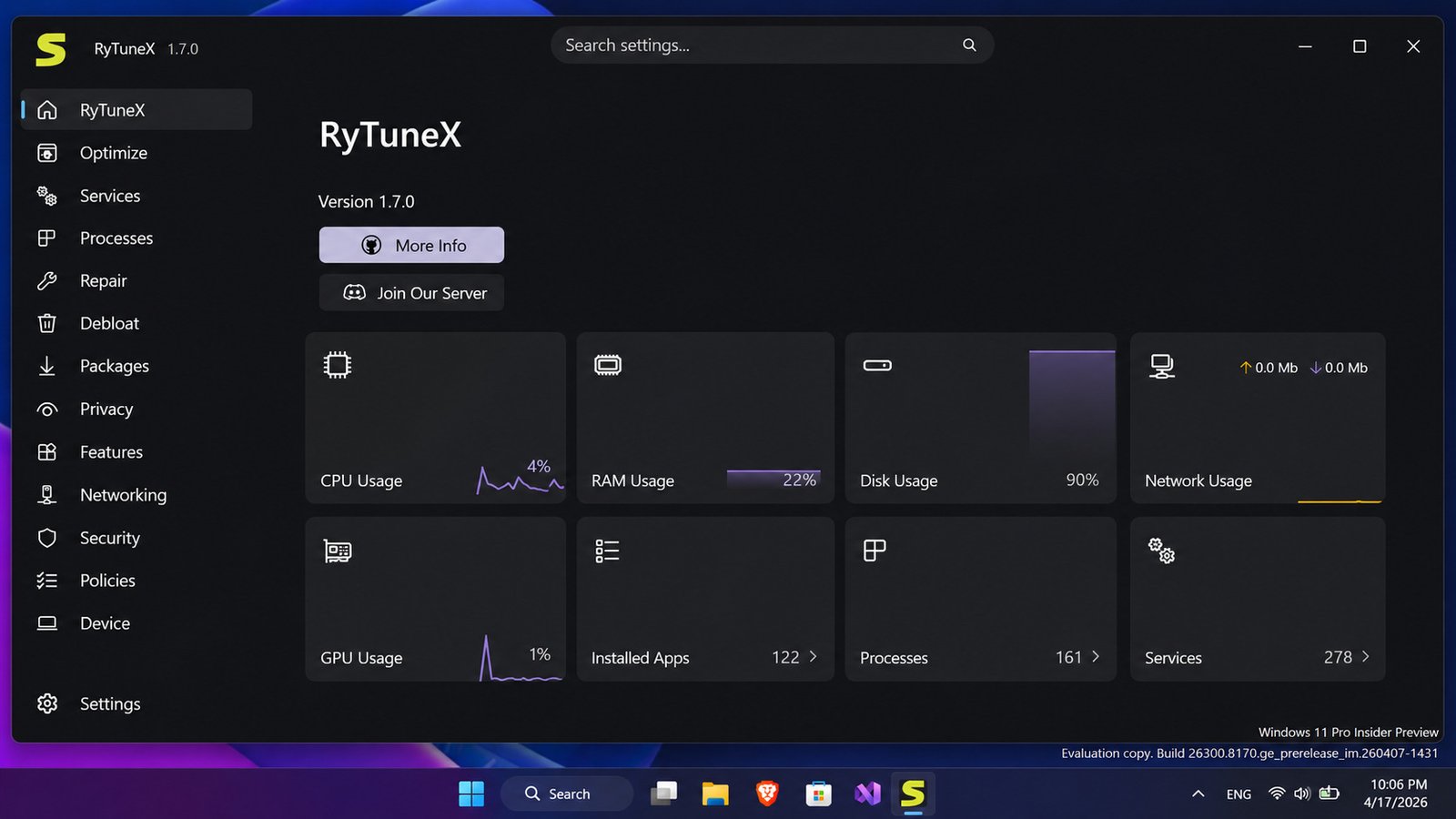Go to the Optimize menu item
The image size is (1456, 819).
136,153
